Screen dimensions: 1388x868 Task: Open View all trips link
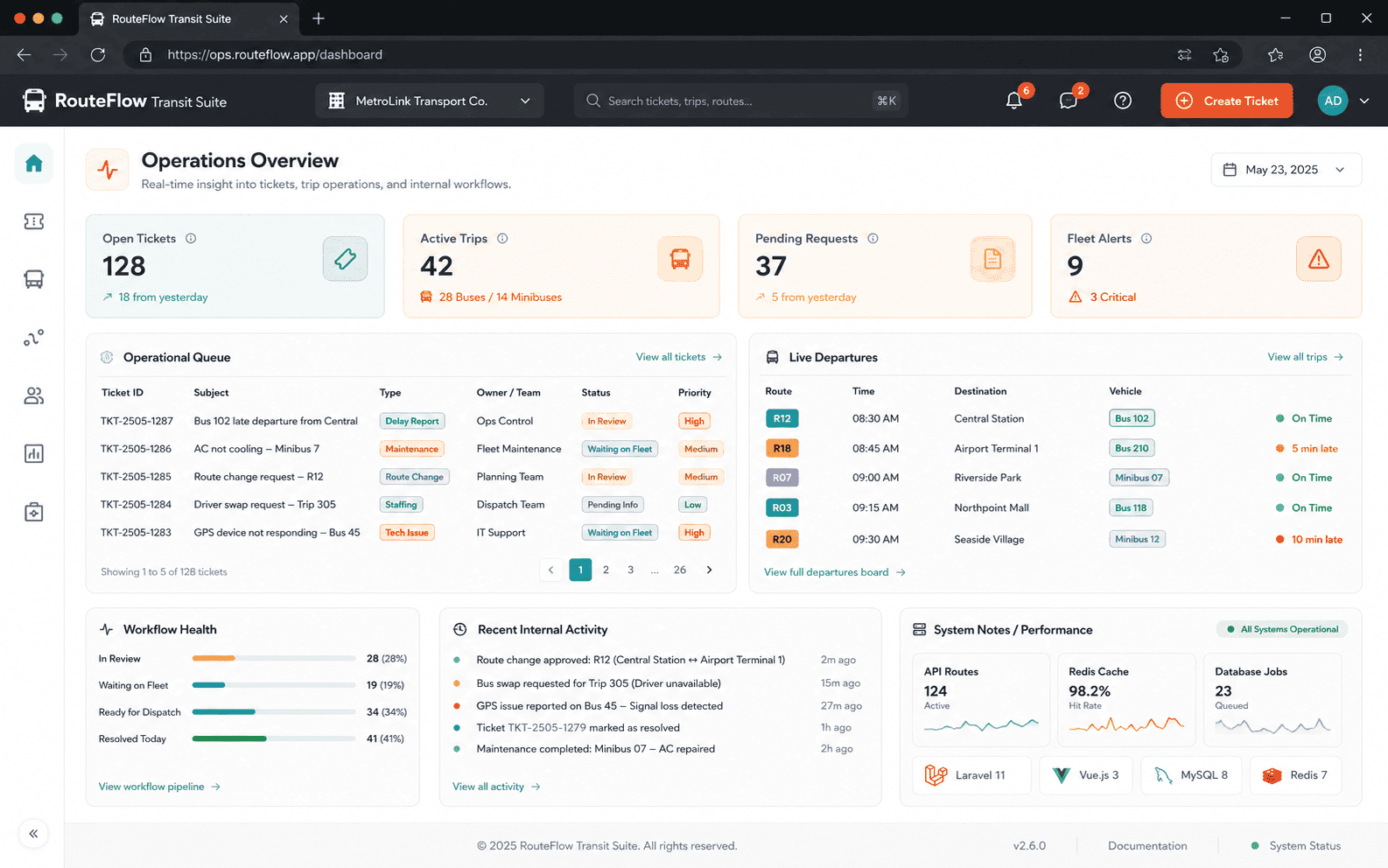[x=1306, y=357]
